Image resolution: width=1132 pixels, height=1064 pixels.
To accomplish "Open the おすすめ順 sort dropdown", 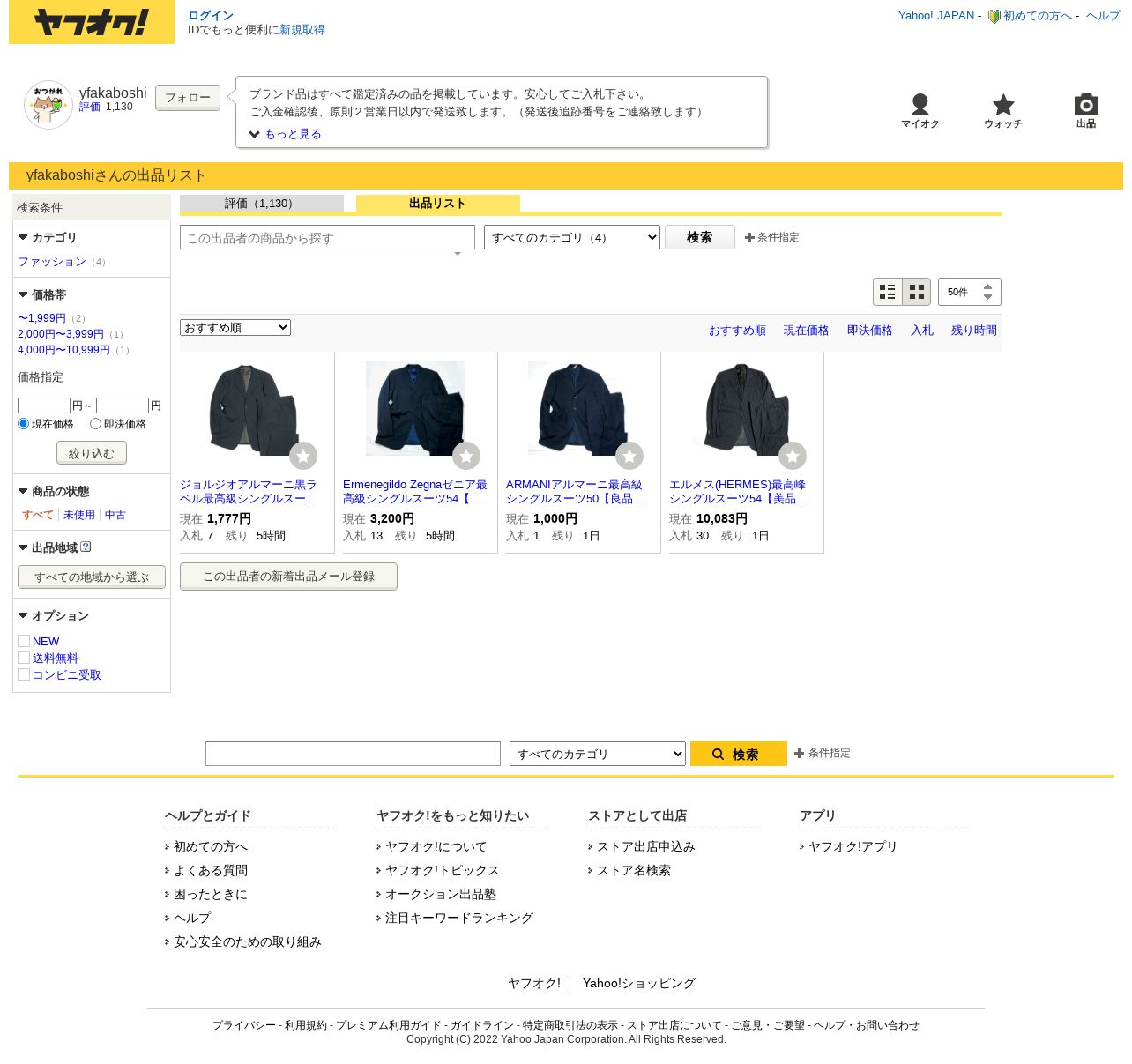I will [x=235, y=327].
